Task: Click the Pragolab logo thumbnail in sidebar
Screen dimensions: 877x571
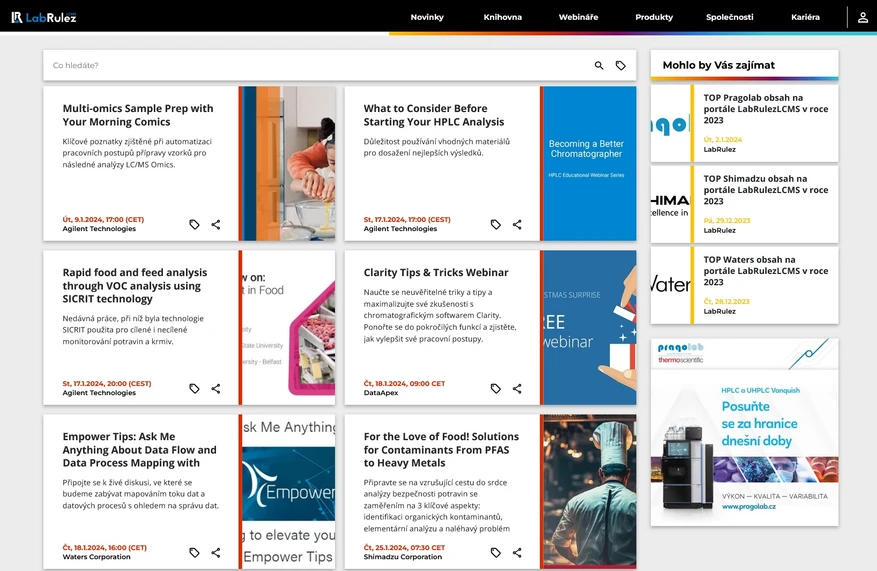Action: point(670,124)
